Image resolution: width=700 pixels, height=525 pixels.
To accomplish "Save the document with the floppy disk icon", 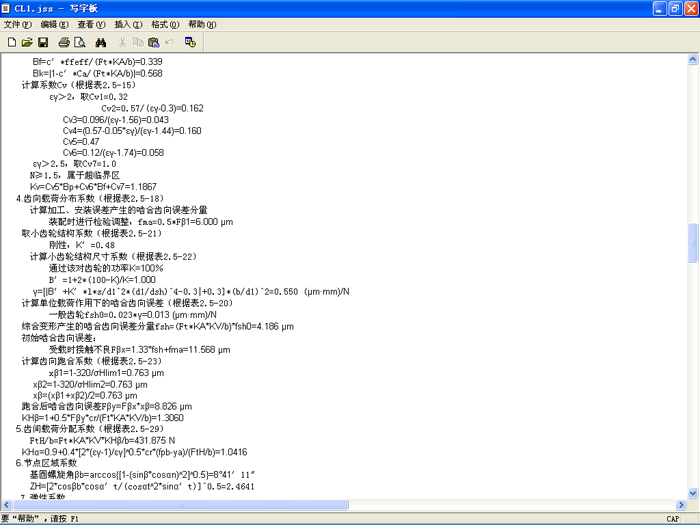I will coord(43,43).
